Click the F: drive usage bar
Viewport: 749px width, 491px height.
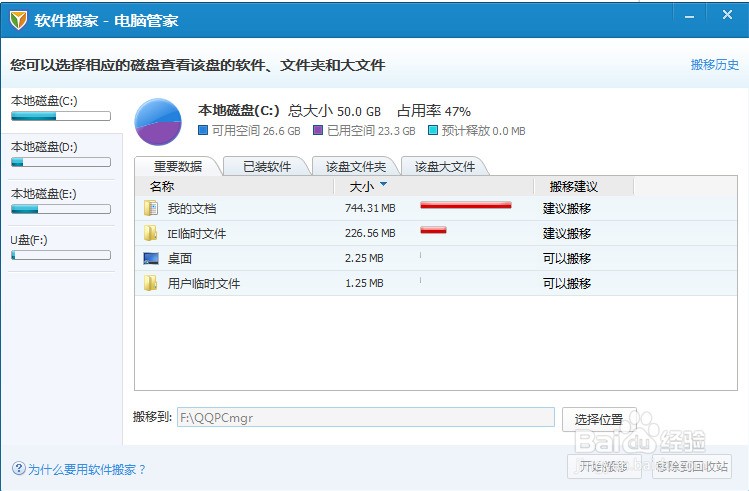(x=61, y=256)
